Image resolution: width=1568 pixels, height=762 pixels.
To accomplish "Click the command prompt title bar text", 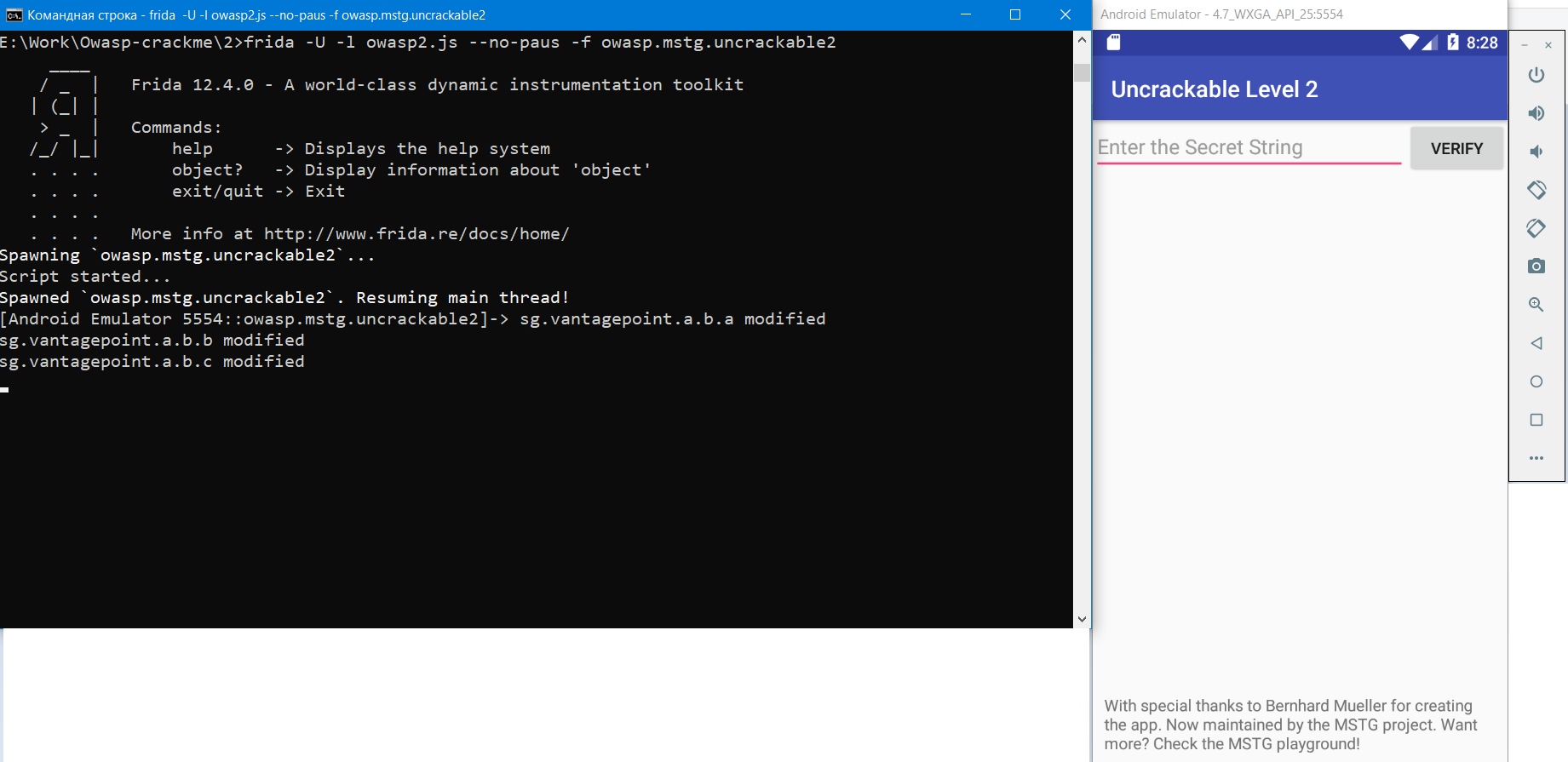I will [256, 15].
